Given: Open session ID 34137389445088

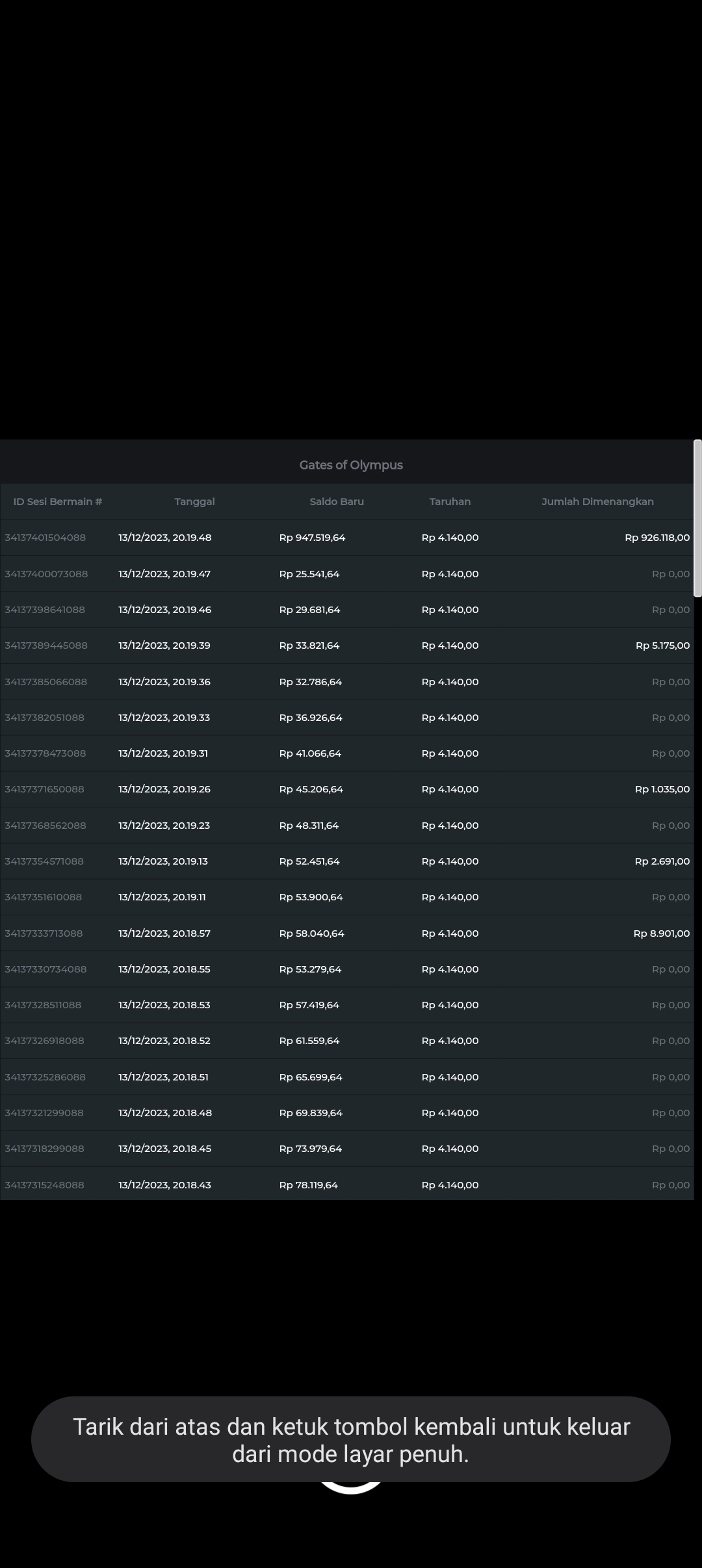Looking at the screenshot, I should point(46,646).
